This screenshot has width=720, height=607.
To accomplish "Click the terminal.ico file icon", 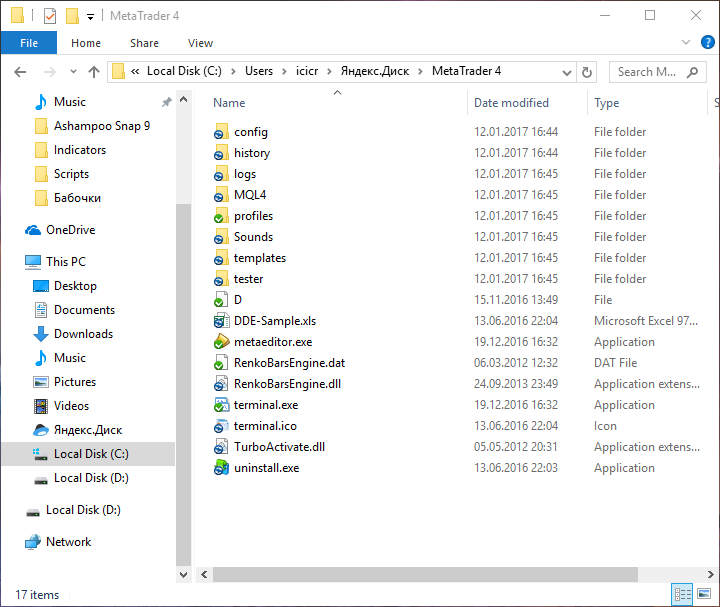I will pos(221,426).
